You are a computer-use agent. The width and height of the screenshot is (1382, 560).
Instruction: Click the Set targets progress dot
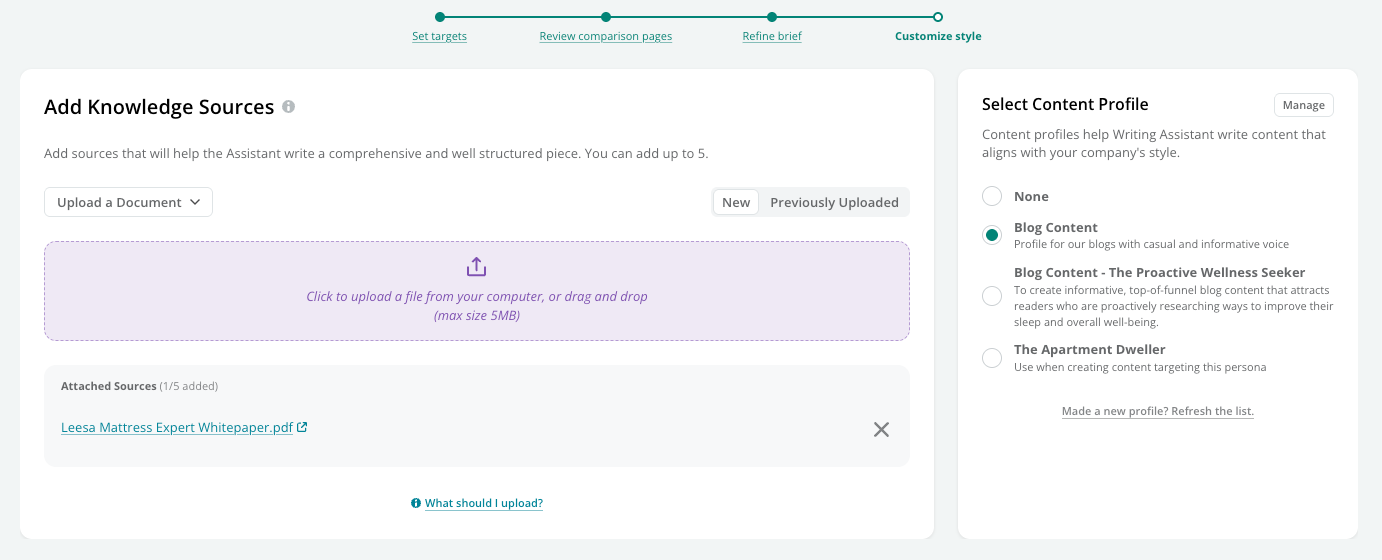point(439,16)
